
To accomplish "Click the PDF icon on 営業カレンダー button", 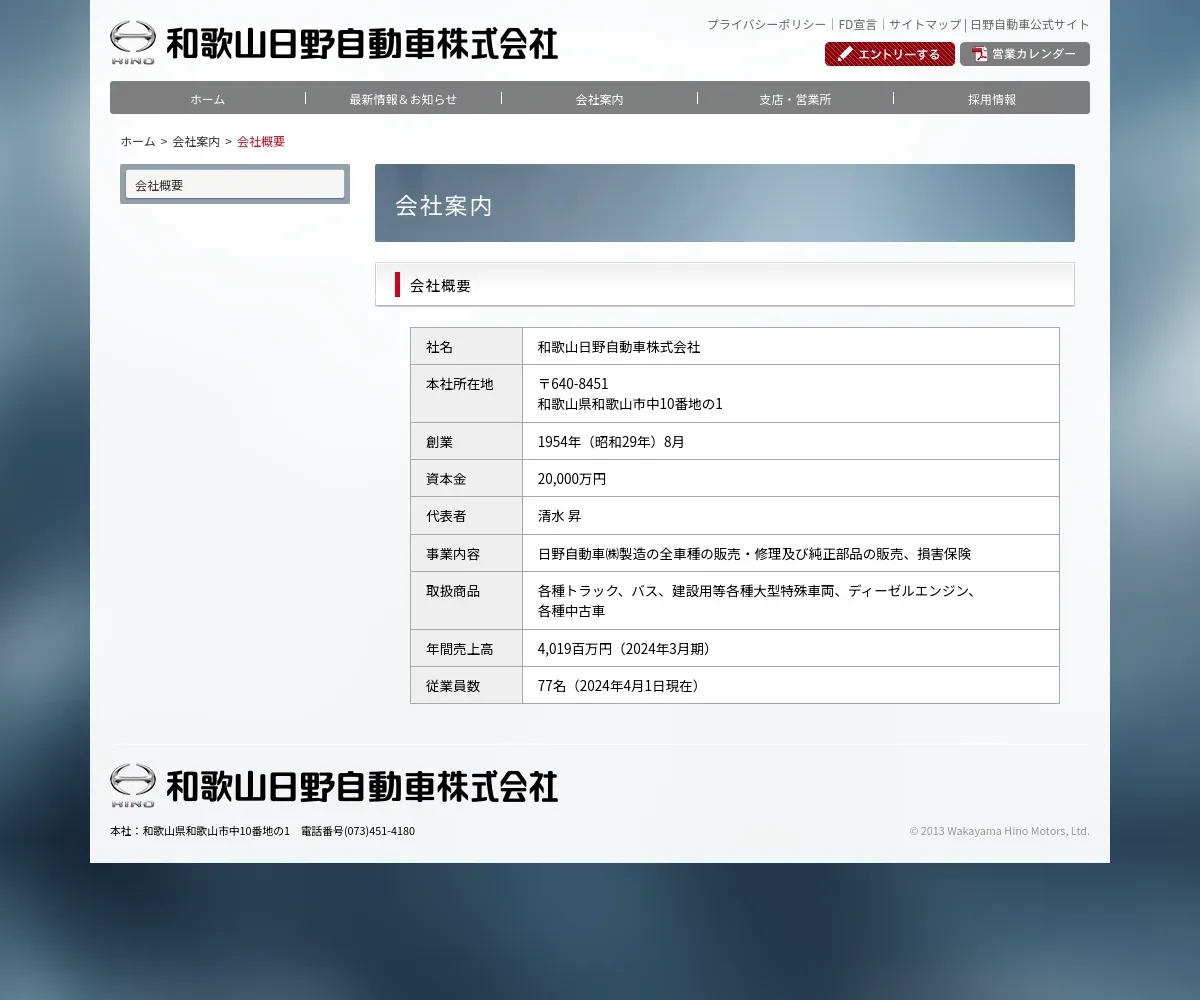I will pyautogui.click(x=980, y=54).
